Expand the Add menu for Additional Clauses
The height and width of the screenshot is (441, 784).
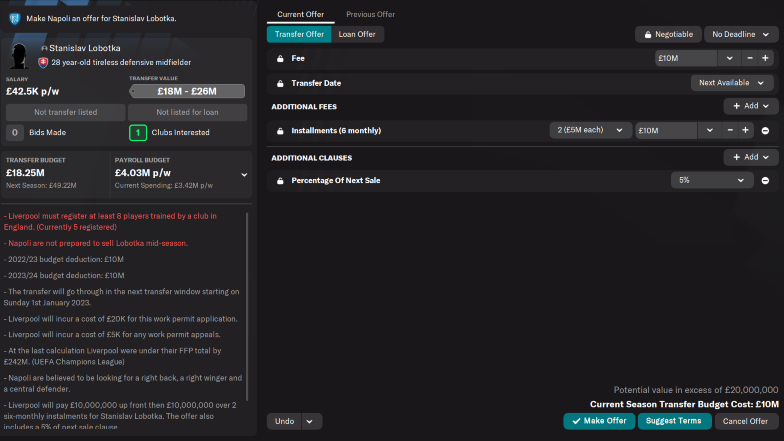[750, 157]
